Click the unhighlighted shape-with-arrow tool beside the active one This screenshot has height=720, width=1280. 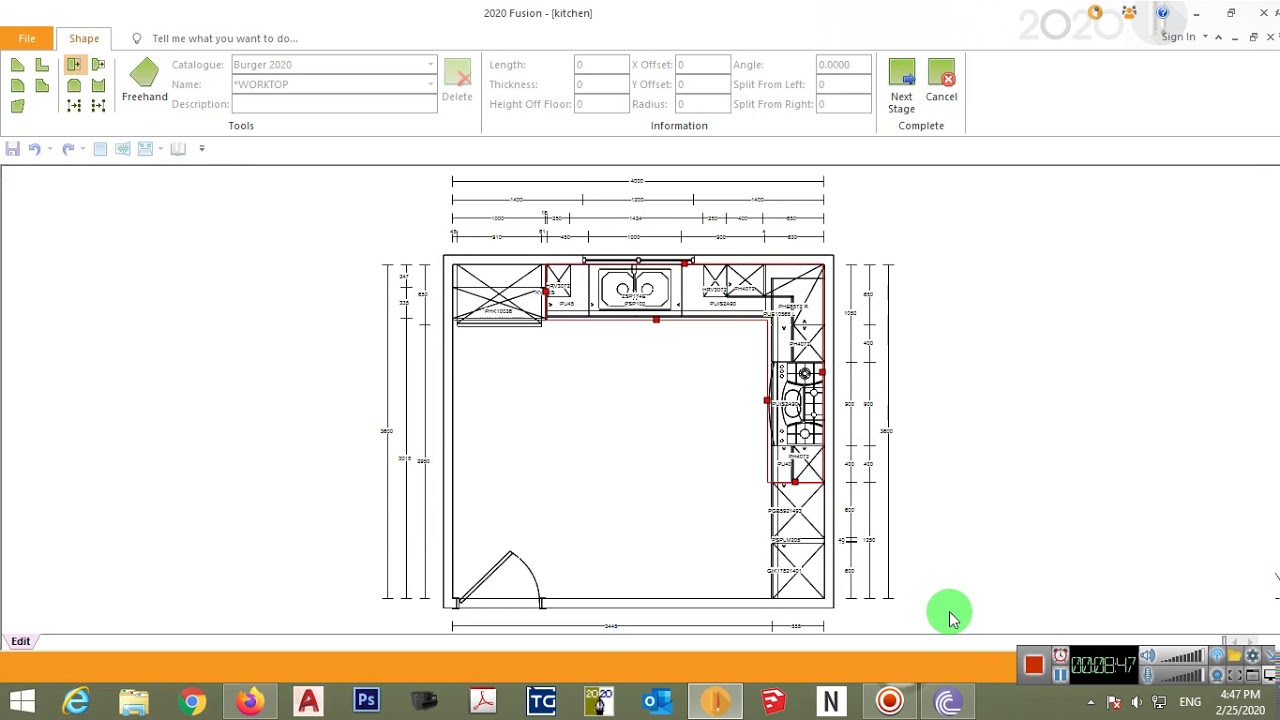(x=98, y=64)
